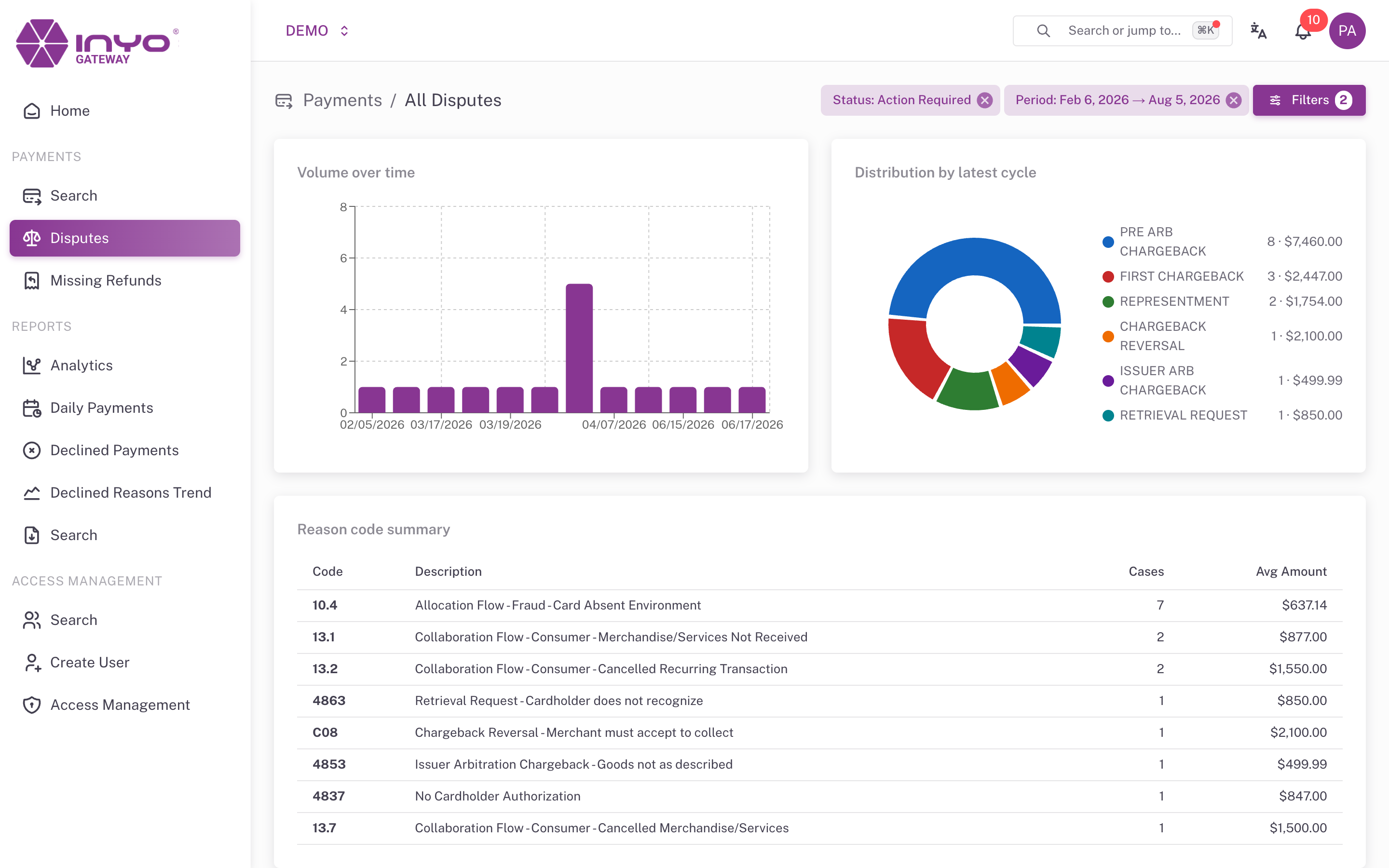1389x868 pixels.
Task: Click the magnifier search icon
Action: coord(1044,31)
